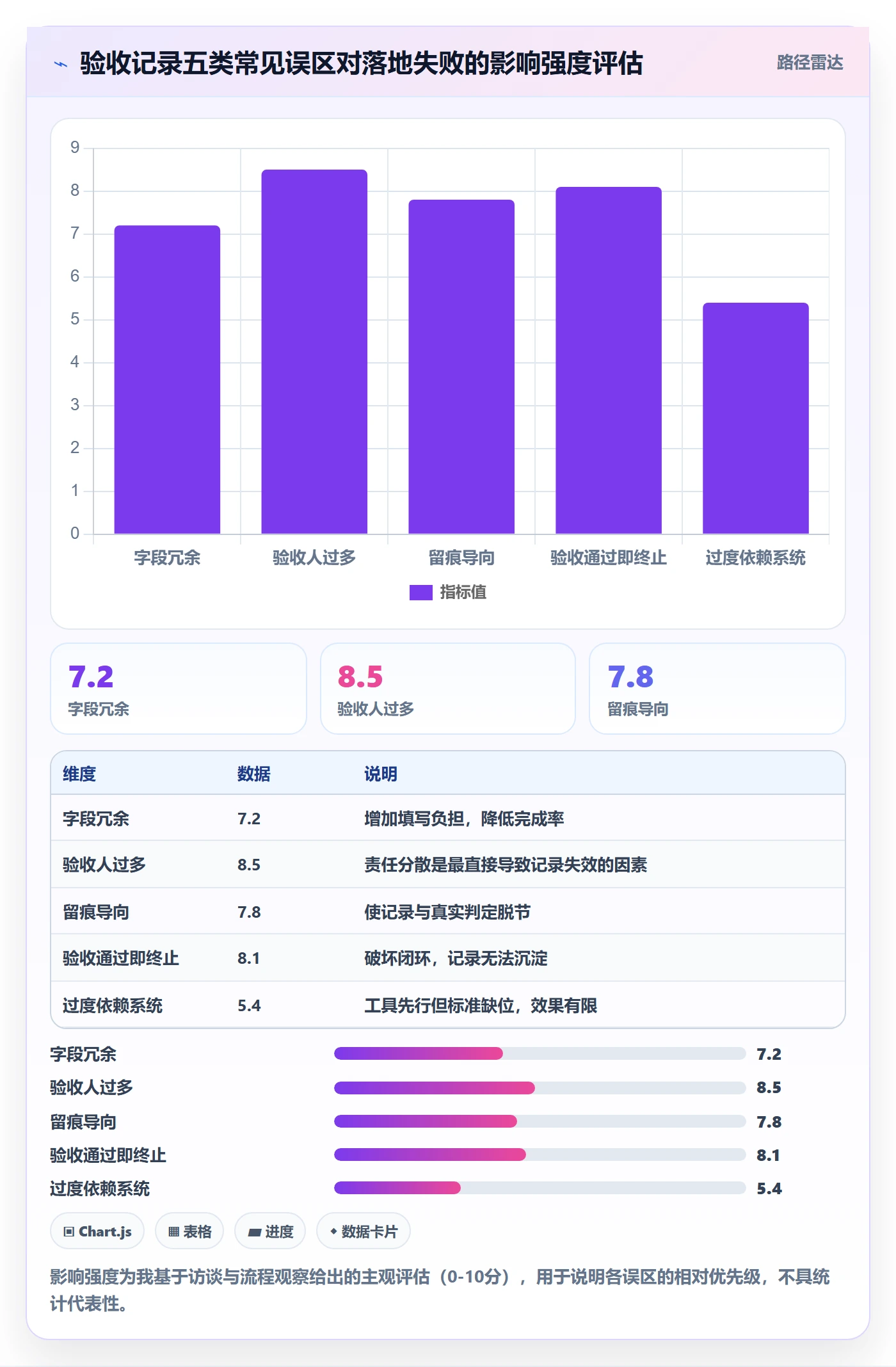This screenshot has height=1367, width=896.
Task: Click the 验收通过即终止 progress bar
Action: coord(540,1155)
